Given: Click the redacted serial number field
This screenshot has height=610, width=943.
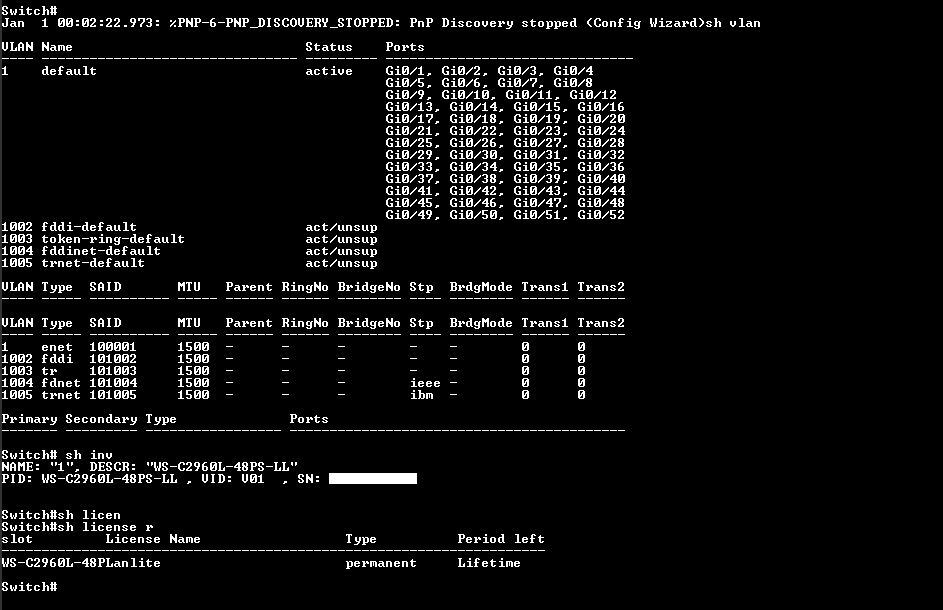Looking at the screenshot, I should tap(373, 478).
